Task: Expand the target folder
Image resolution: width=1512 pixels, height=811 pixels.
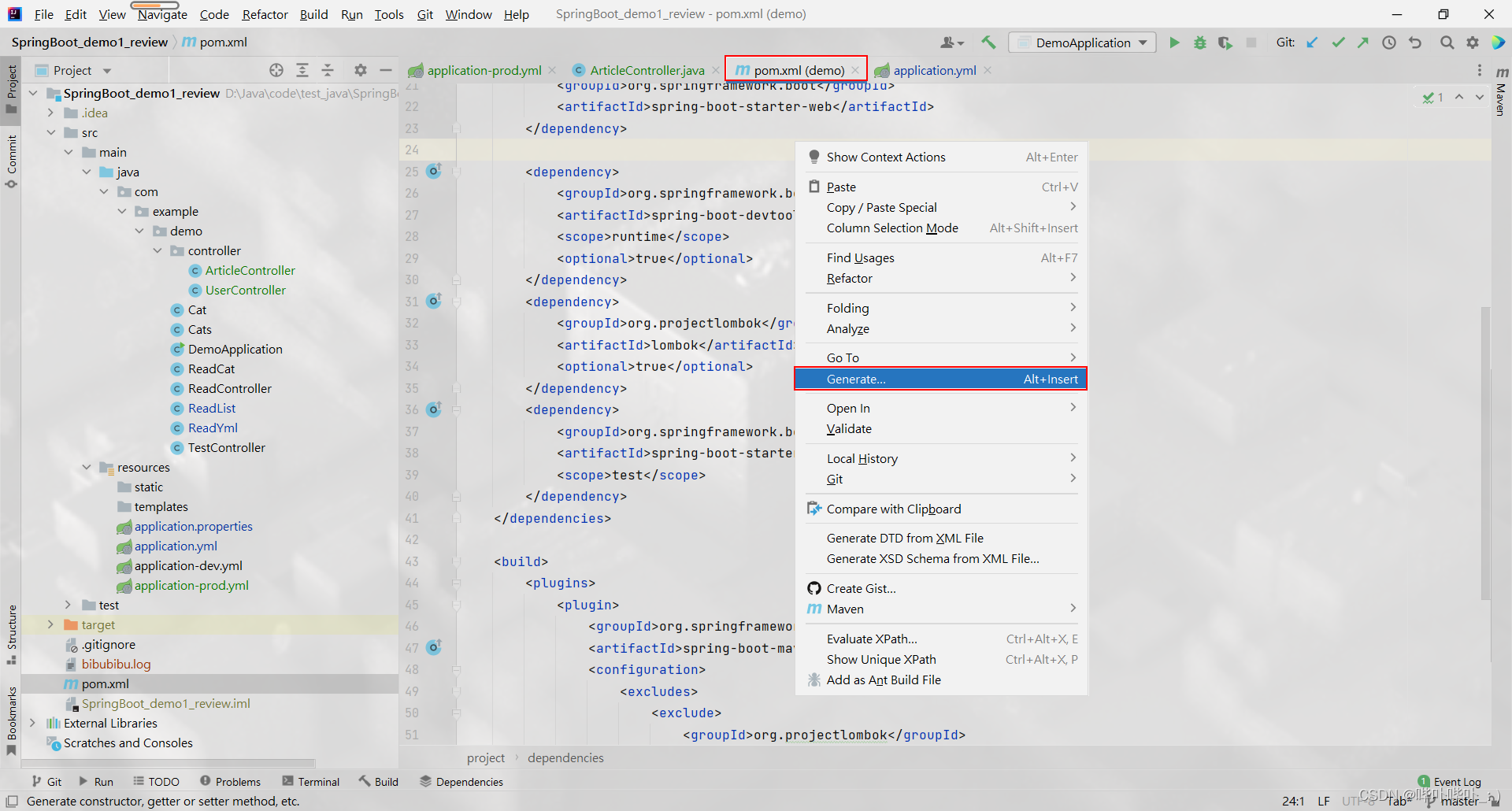Action: click(51, 624)
